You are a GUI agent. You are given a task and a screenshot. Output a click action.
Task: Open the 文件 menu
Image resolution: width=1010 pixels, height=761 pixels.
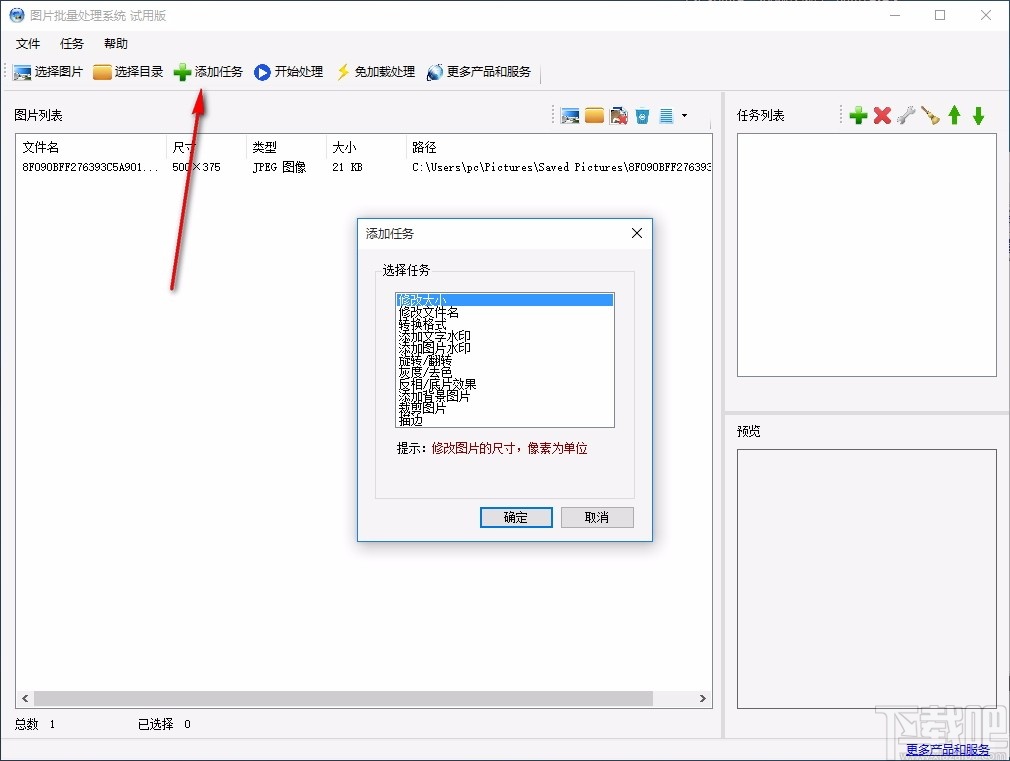coord(28,44)
